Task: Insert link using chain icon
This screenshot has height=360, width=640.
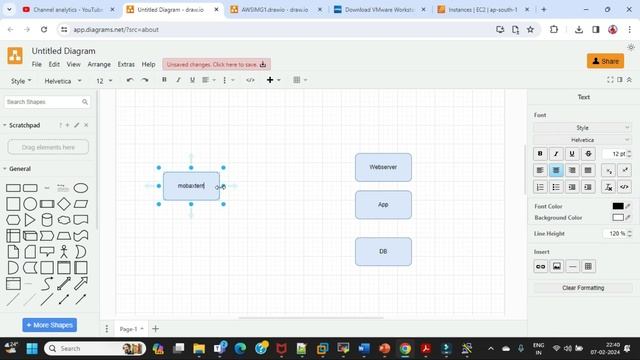Action: 540,267
